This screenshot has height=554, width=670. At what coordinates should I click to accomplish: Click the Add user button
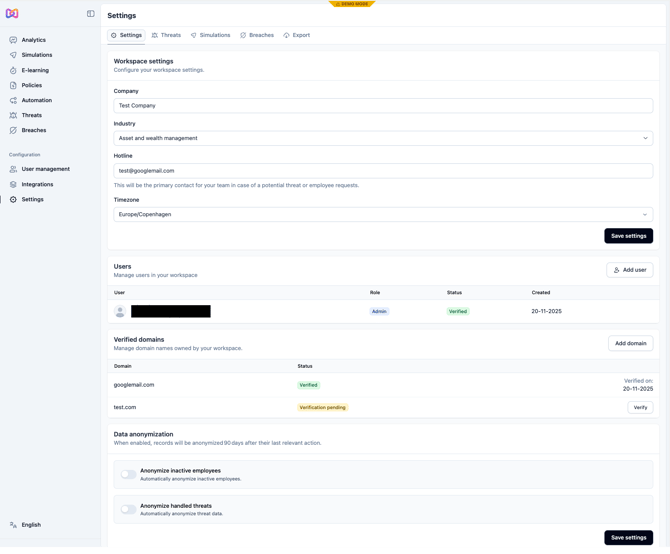point(629,270)
